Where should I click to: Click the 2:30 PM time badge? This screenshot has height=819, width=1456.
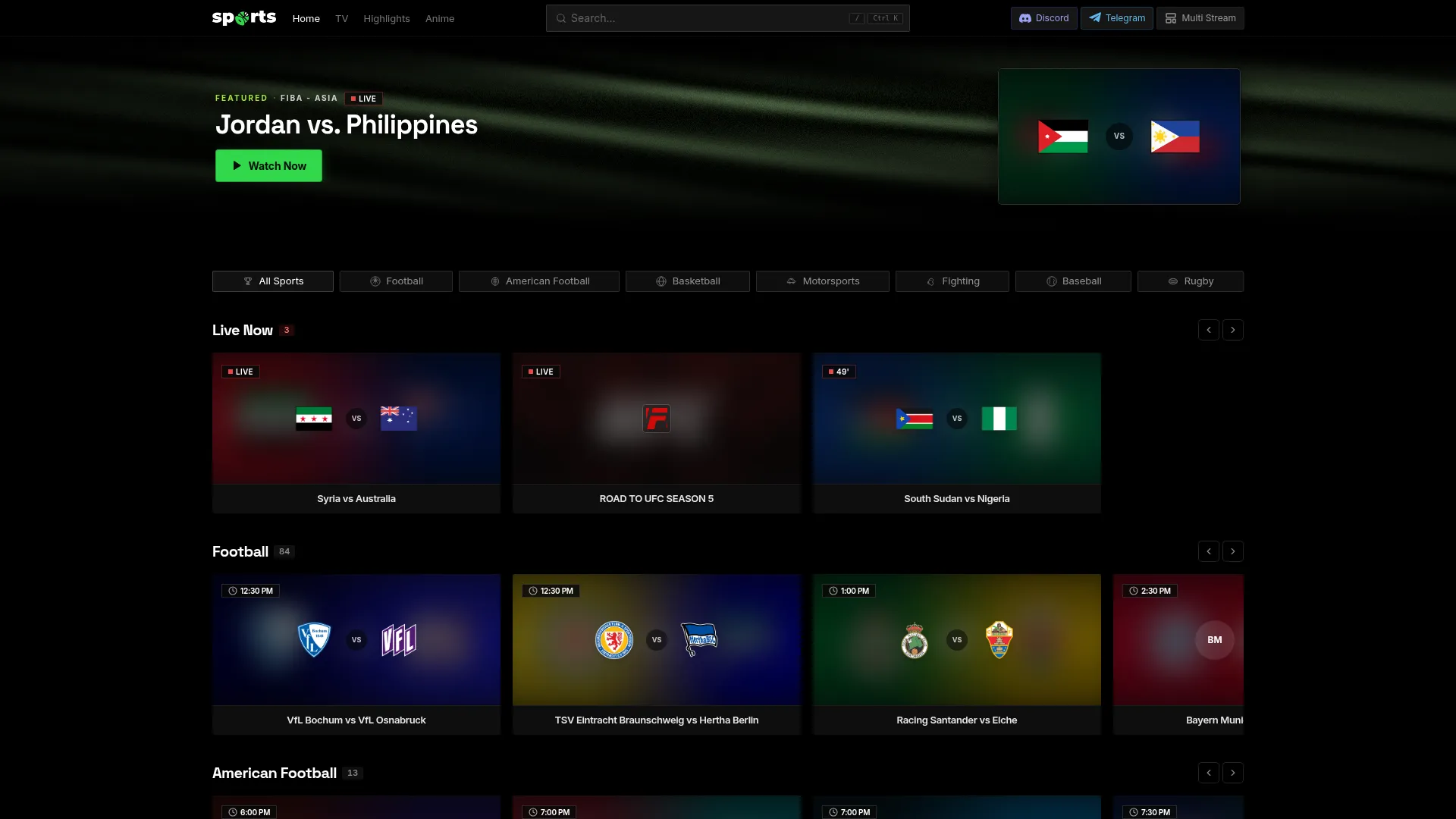[1150, 591]
